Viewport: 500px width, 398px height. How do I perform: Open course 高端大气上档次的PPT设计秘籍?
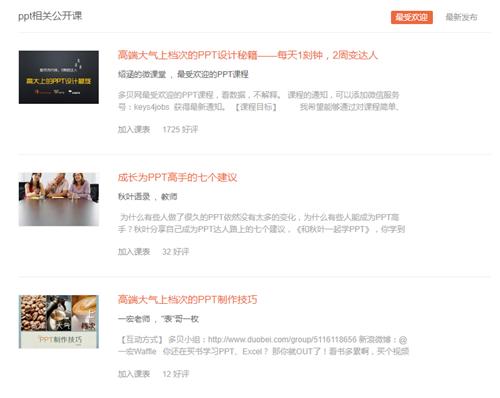coord(248,55)
